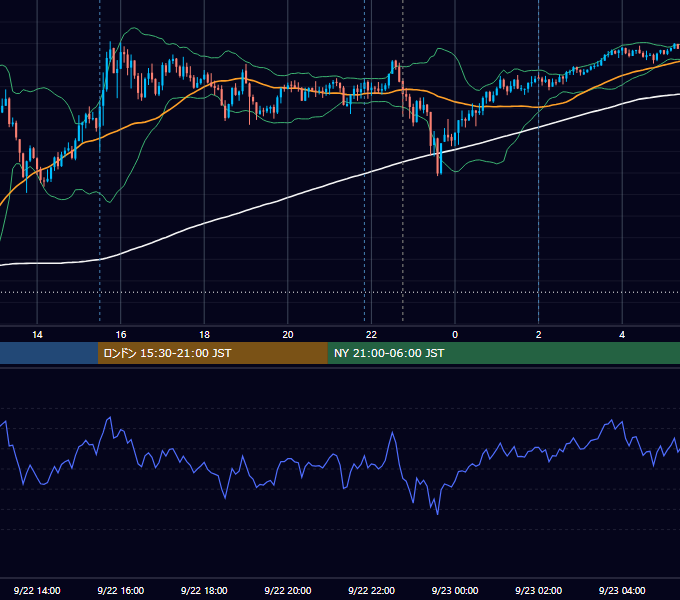The height and width of the screenshot is (600, 680).
Task: Click hour label 2 on chart axis
Action: pyautogui.click(x=539, y=335)
